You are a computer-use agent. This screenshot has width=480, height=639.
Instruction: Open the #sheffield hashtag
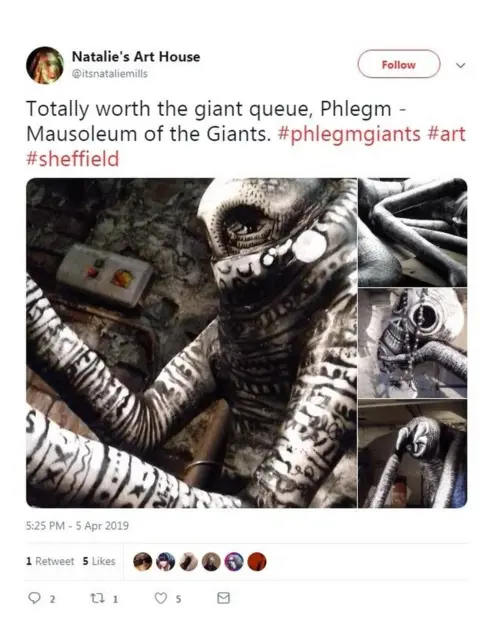(x=73, y=159)
